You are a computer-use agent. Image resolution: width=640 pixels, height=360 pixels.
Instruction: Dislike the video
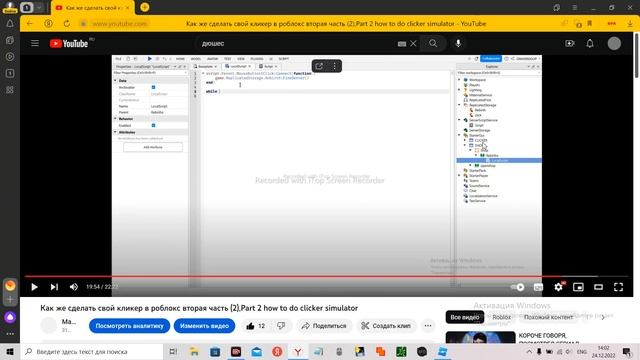point(281,326)
